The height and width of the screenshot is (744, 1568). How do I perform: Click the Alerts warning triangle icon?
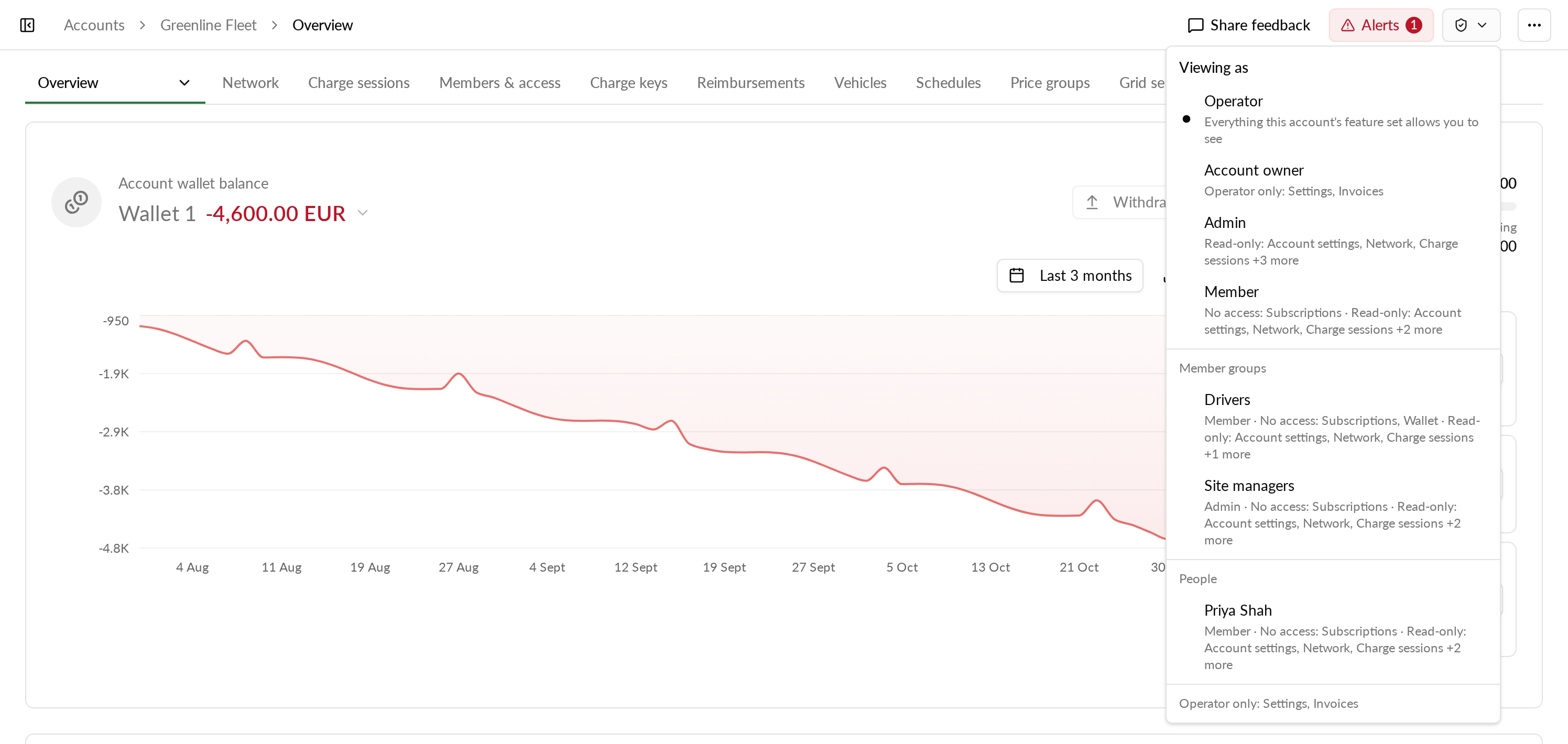(x=1348, y=25)
